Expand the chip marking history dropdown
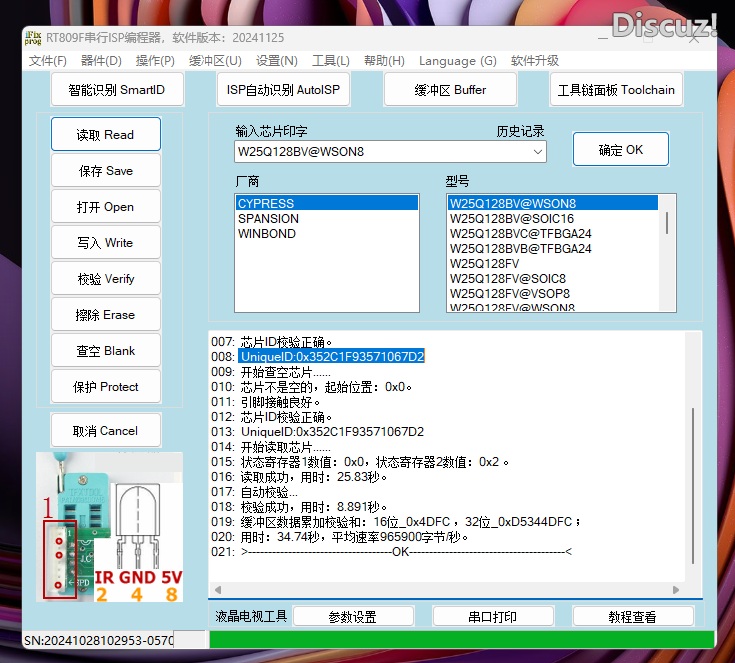 (538, 152)
